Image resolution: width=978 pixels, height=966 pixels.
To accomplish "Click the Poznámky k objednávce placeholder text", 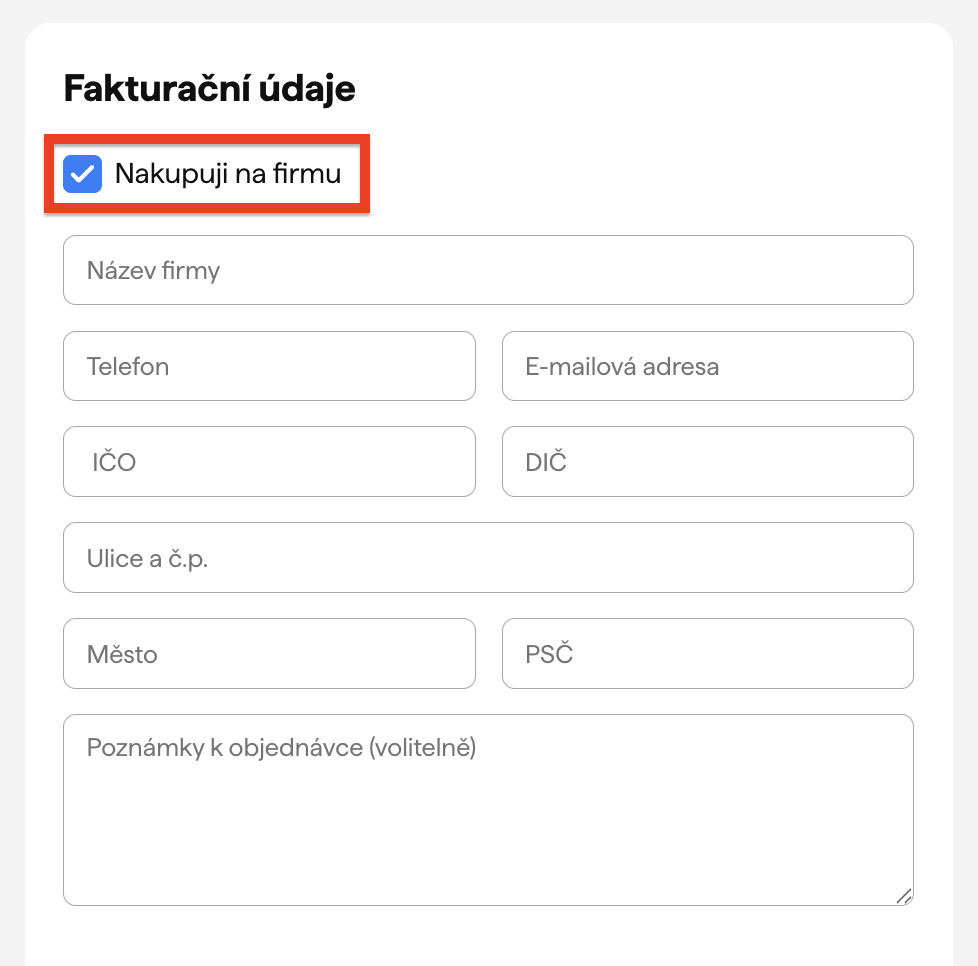I will [281, 748].
